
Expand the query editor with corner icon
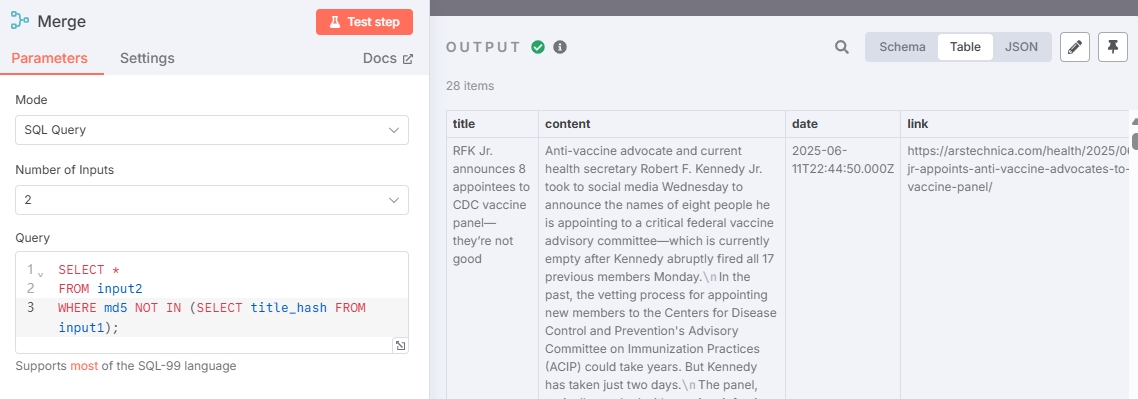[x=399, y=346]
